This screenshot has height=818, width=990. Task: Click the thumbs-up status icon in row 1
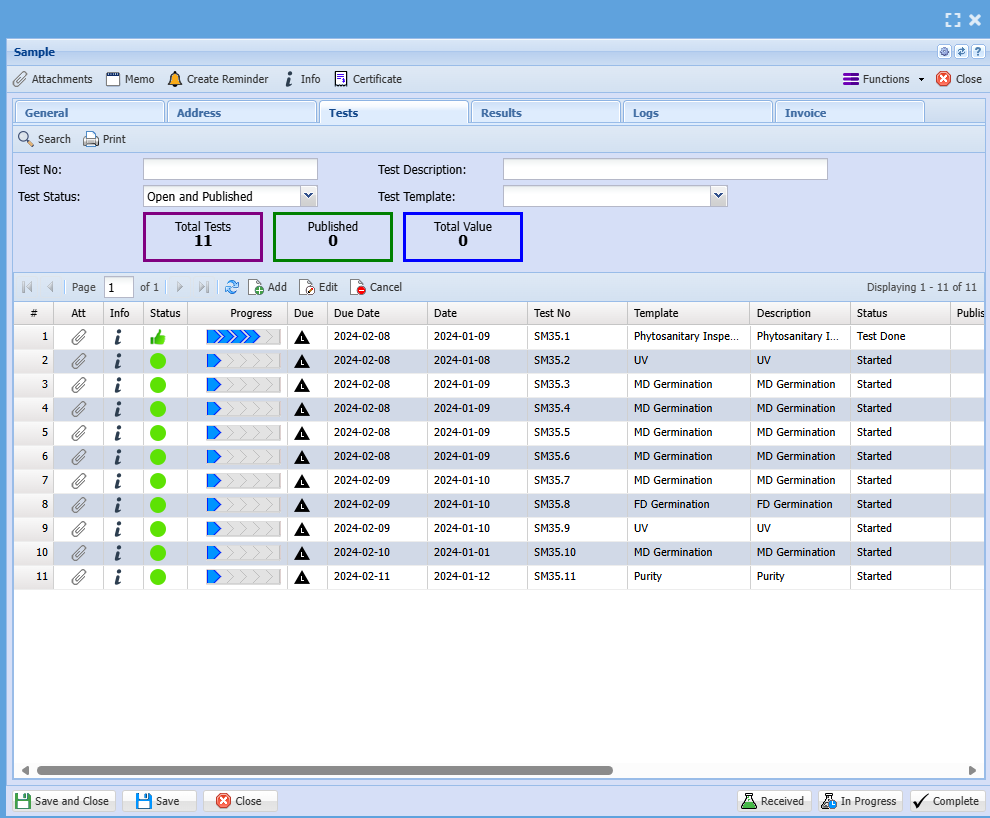[158, 337]
